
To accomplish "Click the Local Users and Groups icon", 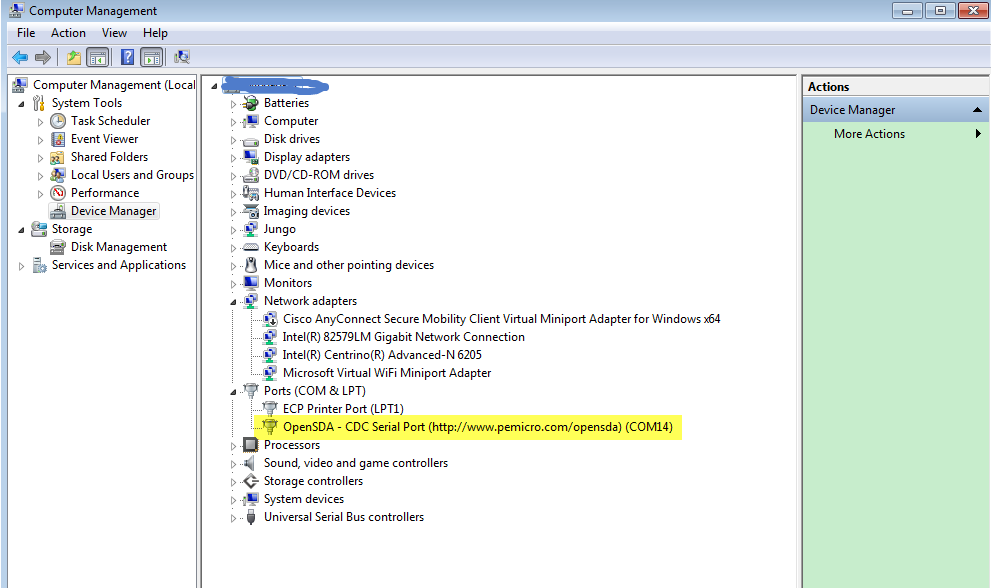I will coord(58,175).
